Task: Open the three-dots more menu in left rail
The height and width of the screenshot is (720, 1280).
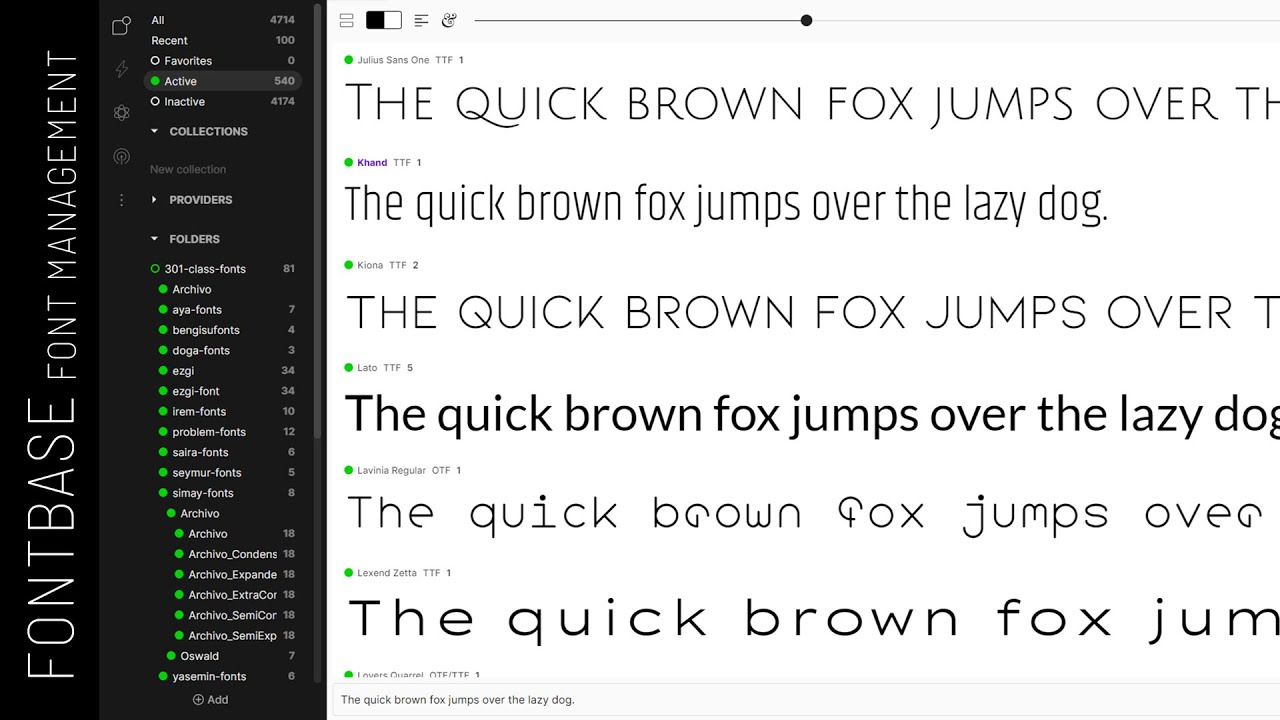Action: (122, 200)
